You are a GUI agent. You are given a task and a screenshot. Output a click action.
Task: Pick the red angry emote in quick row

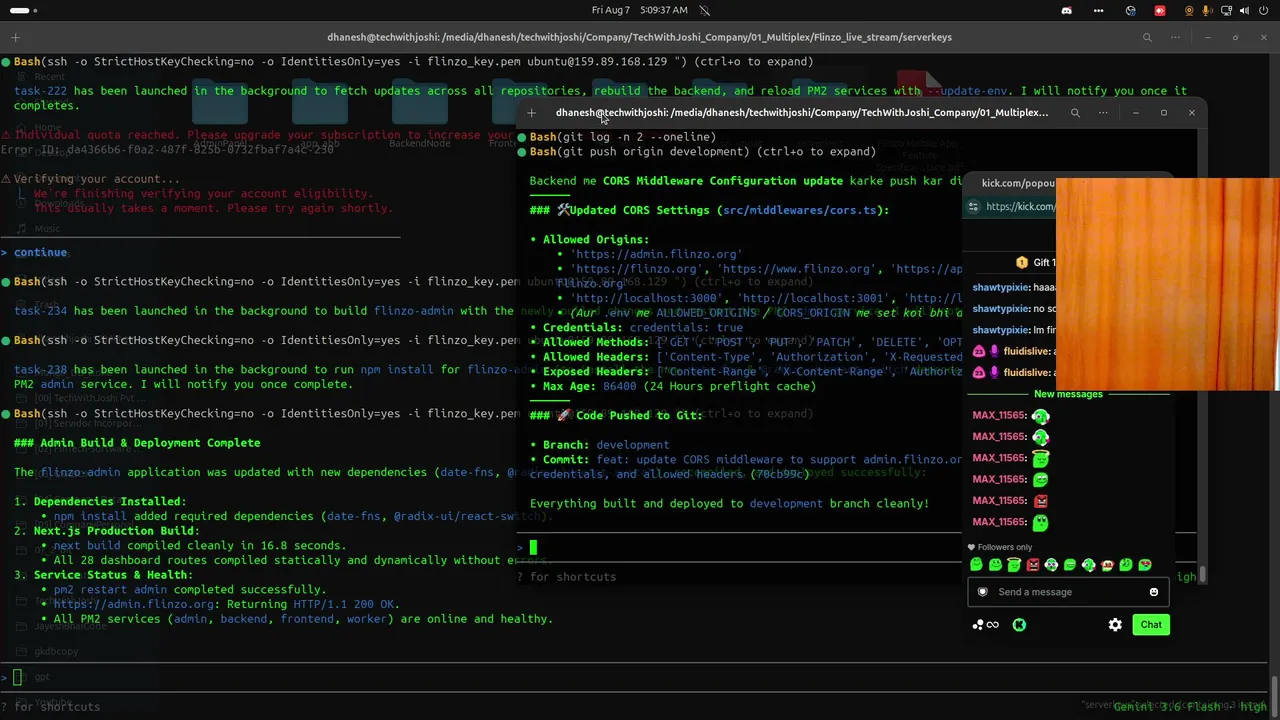1033,565
